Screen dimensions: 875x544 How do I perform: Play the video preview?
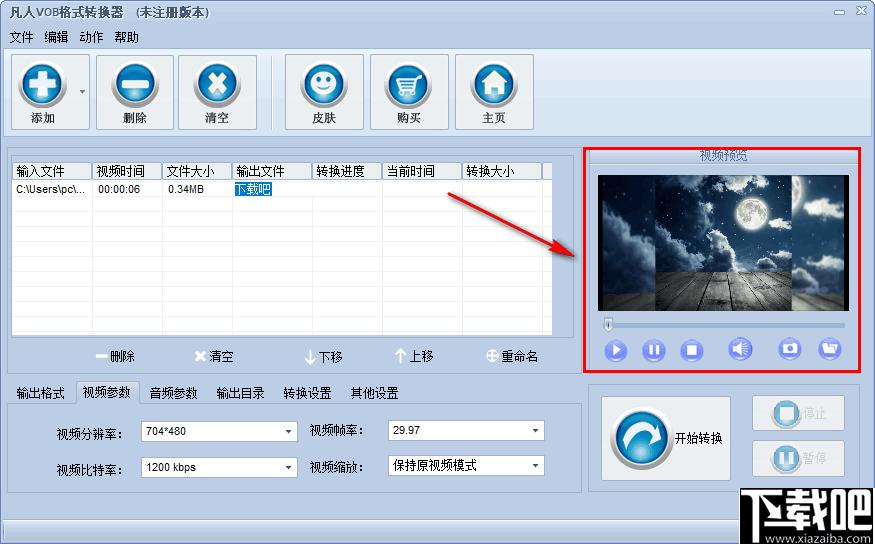click(x=616, y=350)
